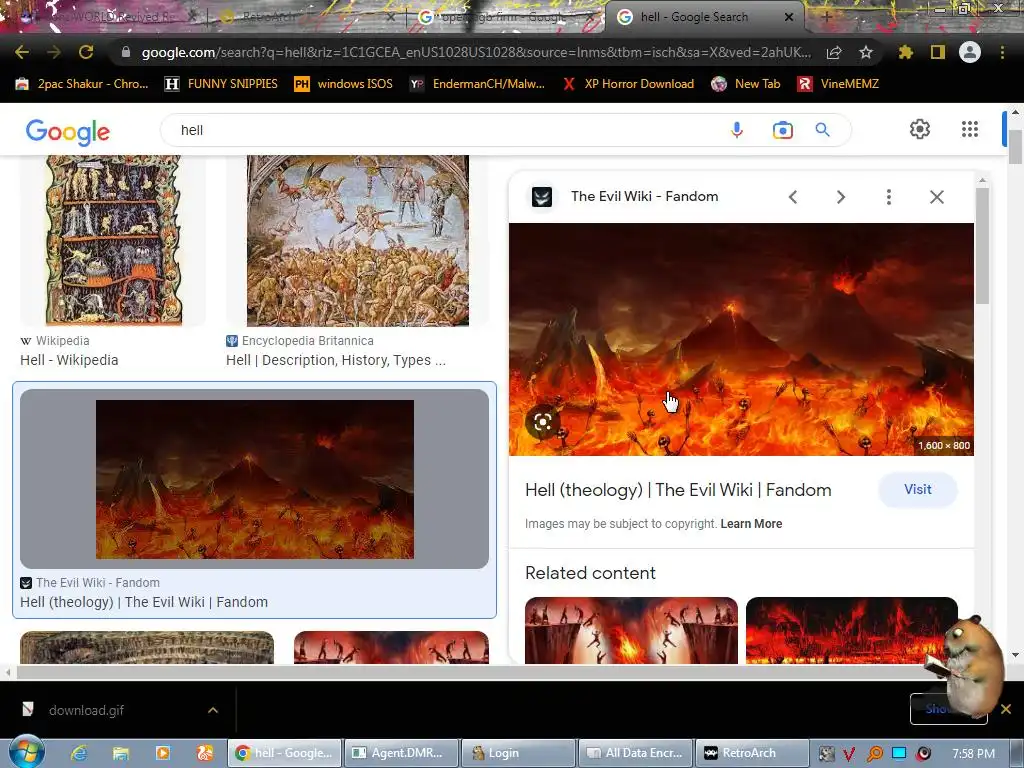Click the Hell | Description, History, Types caption
Screen dimensions: 1024x768
point(336,360)
